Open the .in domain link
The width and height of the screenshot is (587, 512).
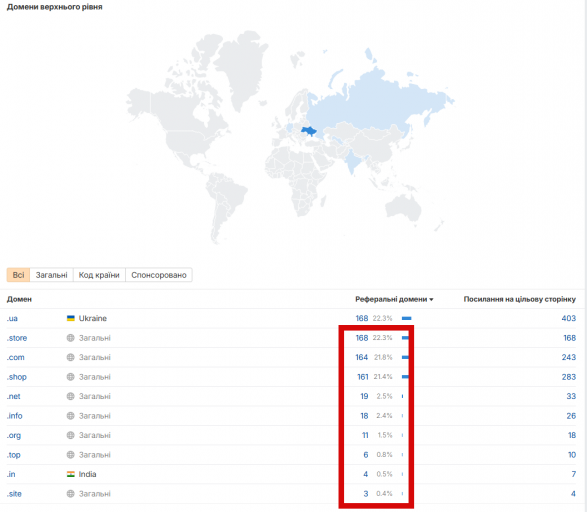[11, 474]
